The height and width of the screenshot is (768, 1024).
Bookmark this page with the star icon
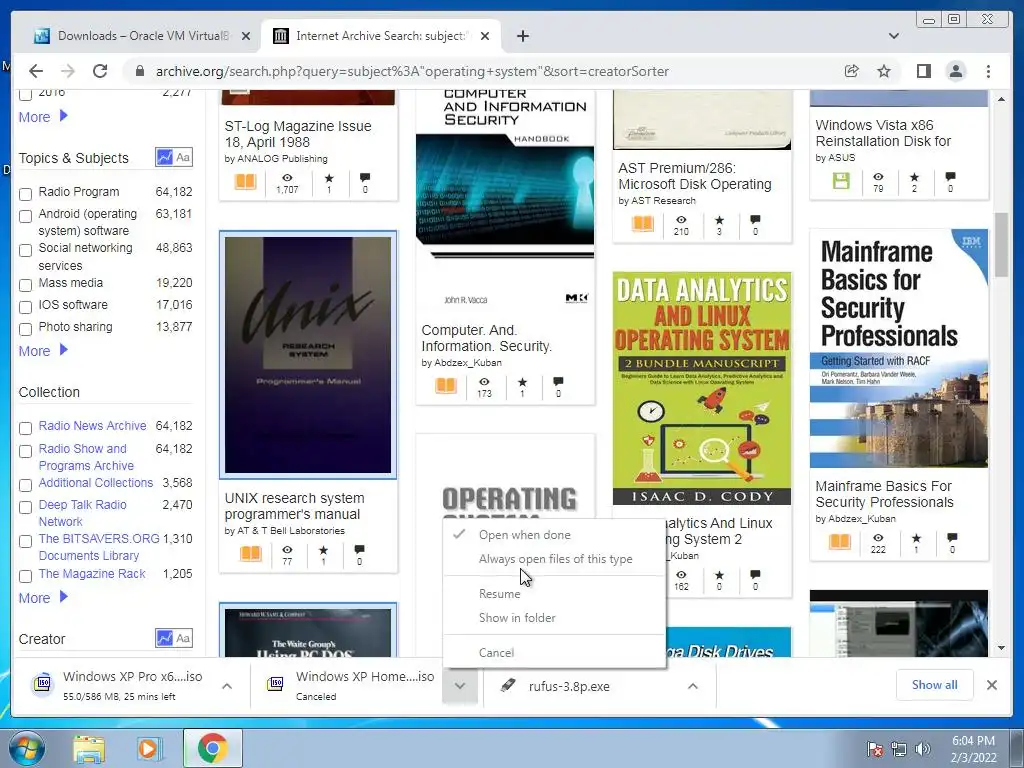884,71
